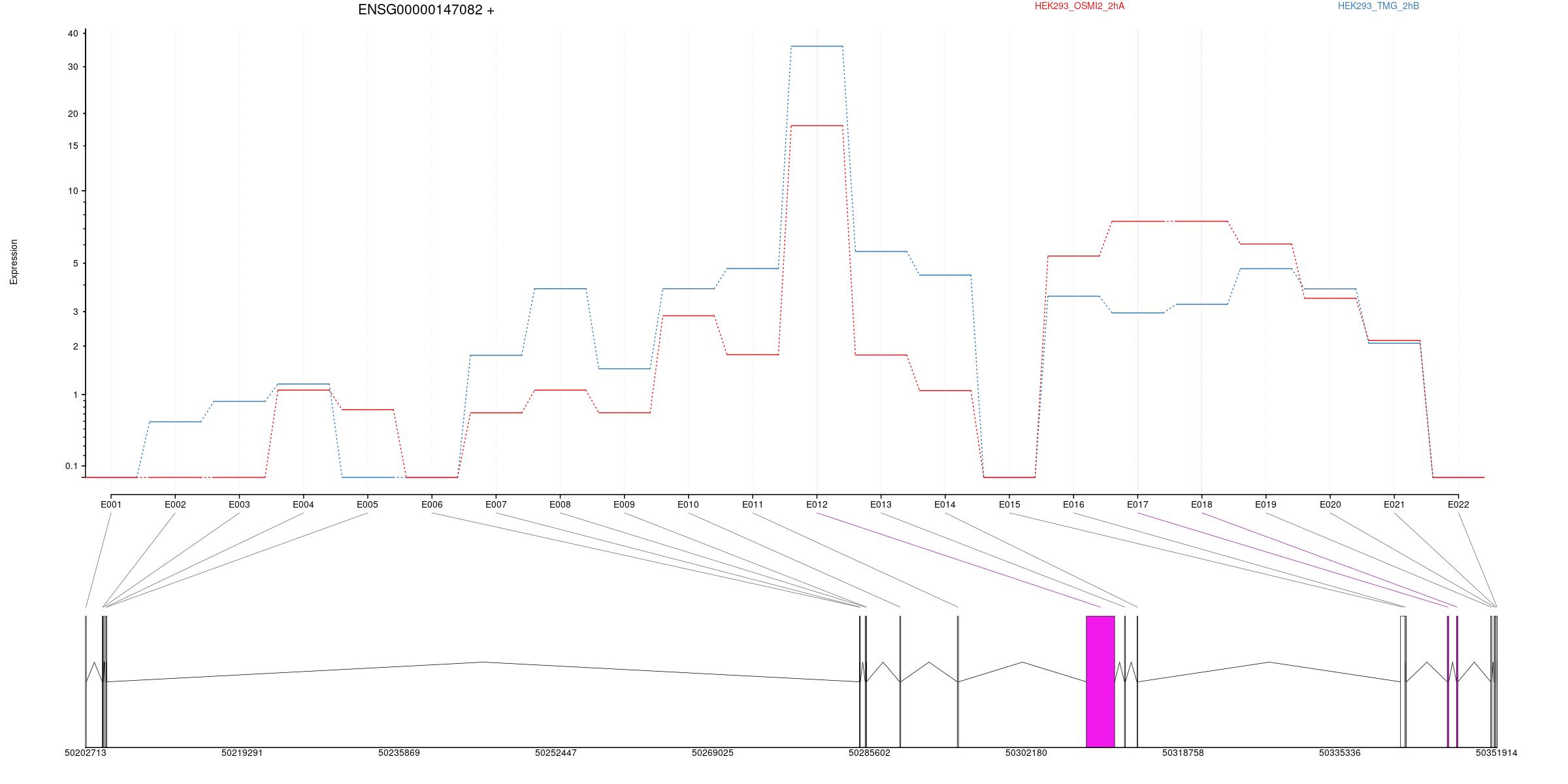Image resolution: width=1568 pixels, height=784 pixels.
Task: Click y-axis tick value 20
Action: tap(73, 114)
